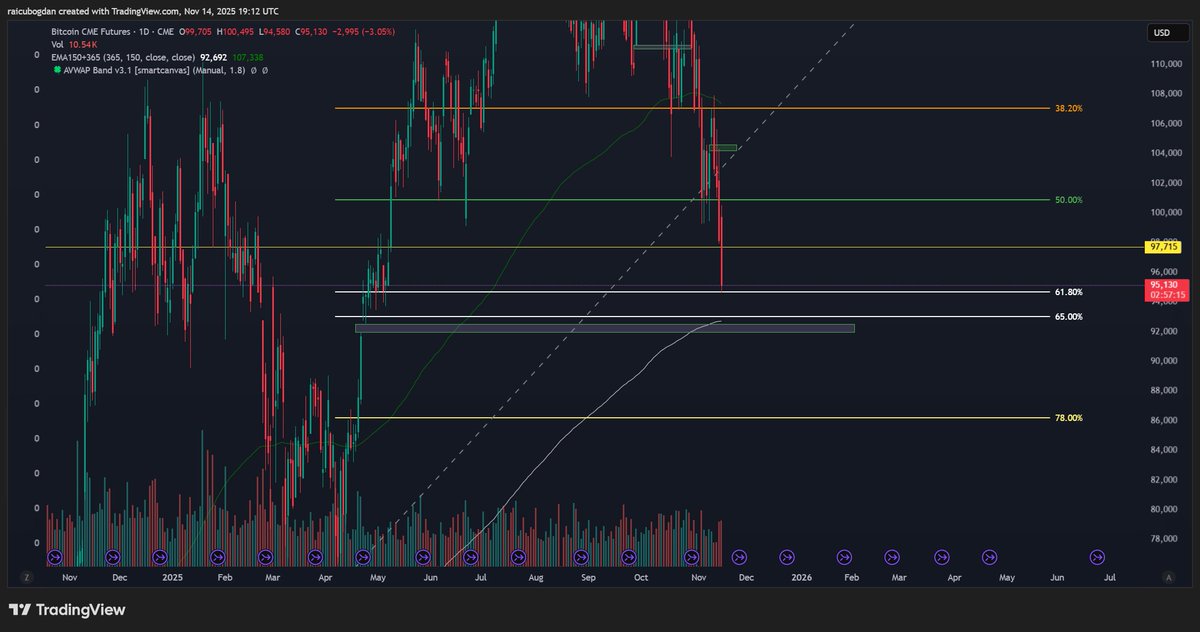The width and height of the screenshot is (1200, 632).
Task: Click the 2026 time axis label
Action: click(x=801, y=577)
